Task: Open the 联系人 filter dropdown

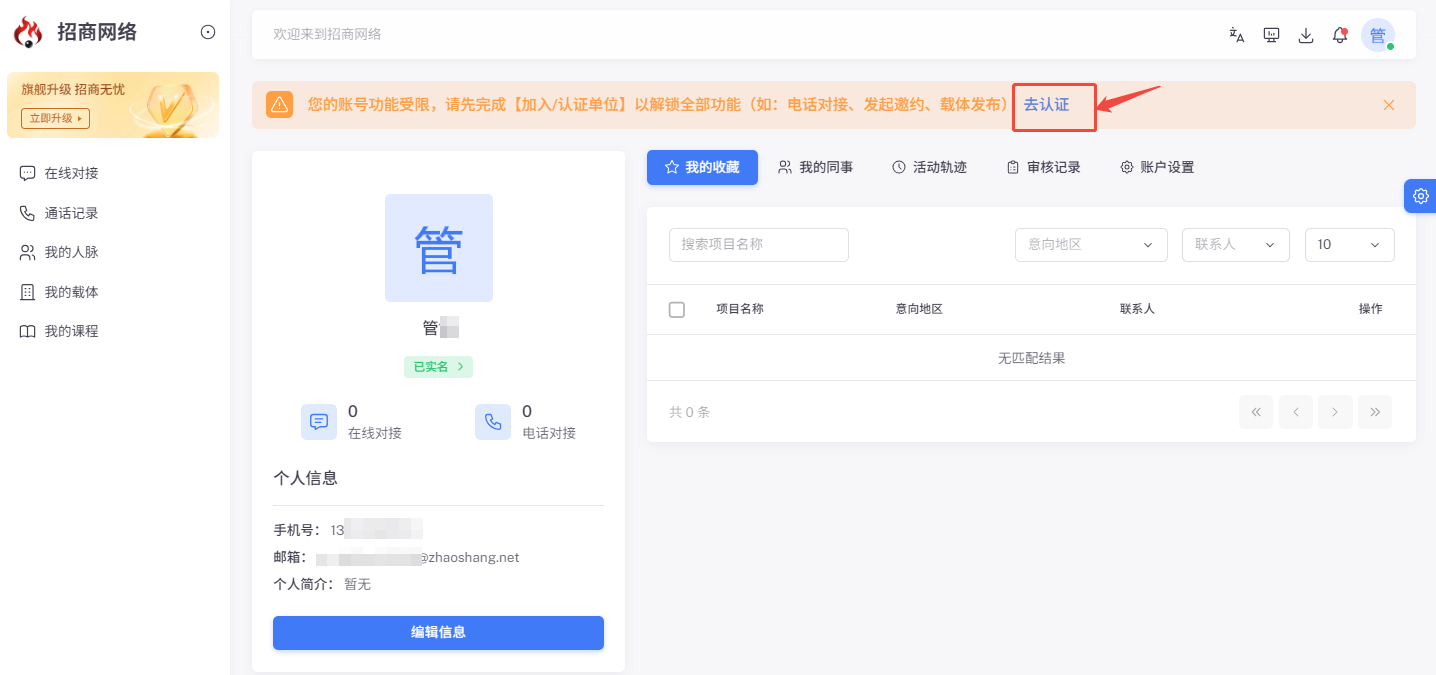Action: pos(1235,245)
